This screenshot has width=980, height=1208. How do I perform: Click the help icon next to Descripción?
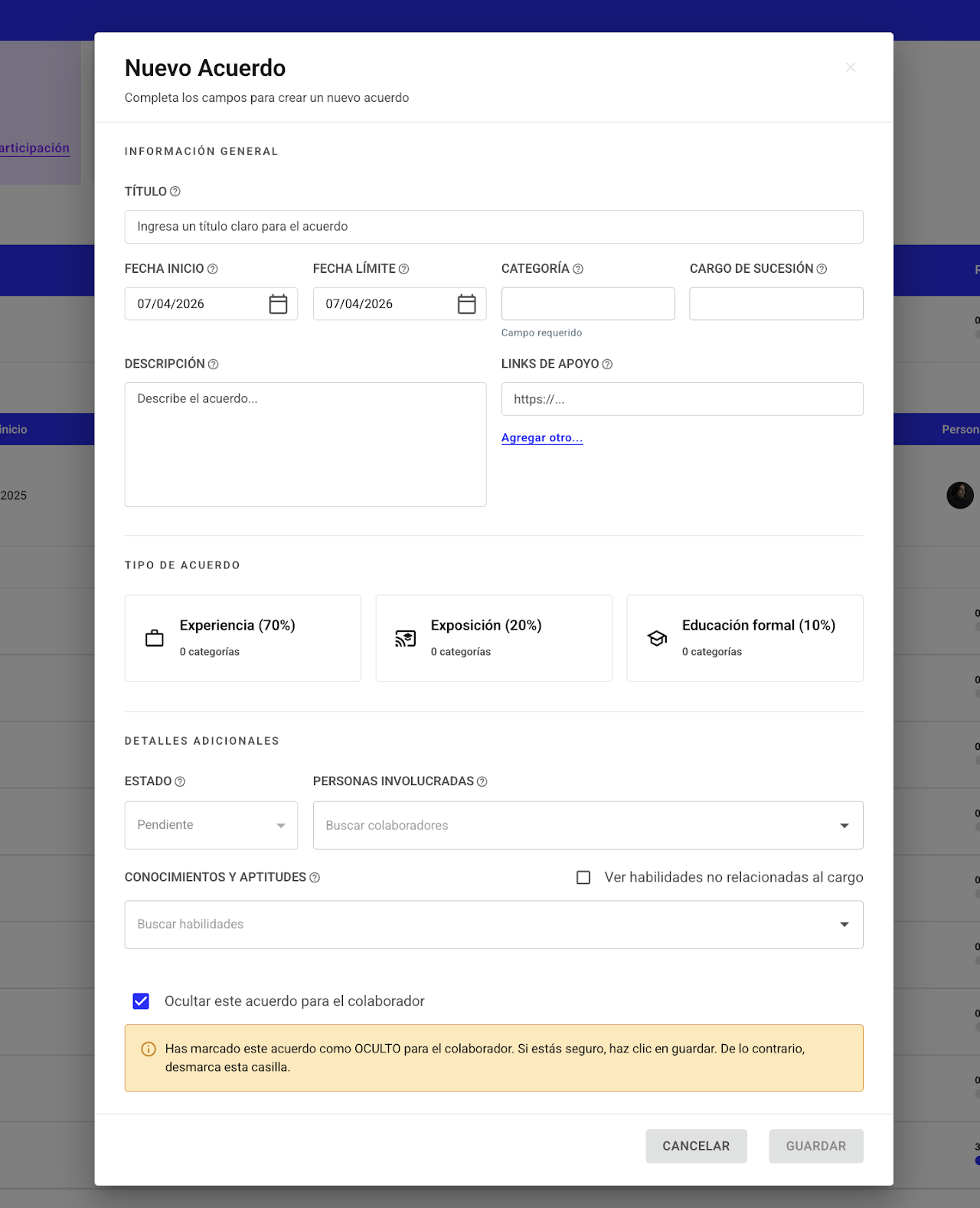coord(214,365)
